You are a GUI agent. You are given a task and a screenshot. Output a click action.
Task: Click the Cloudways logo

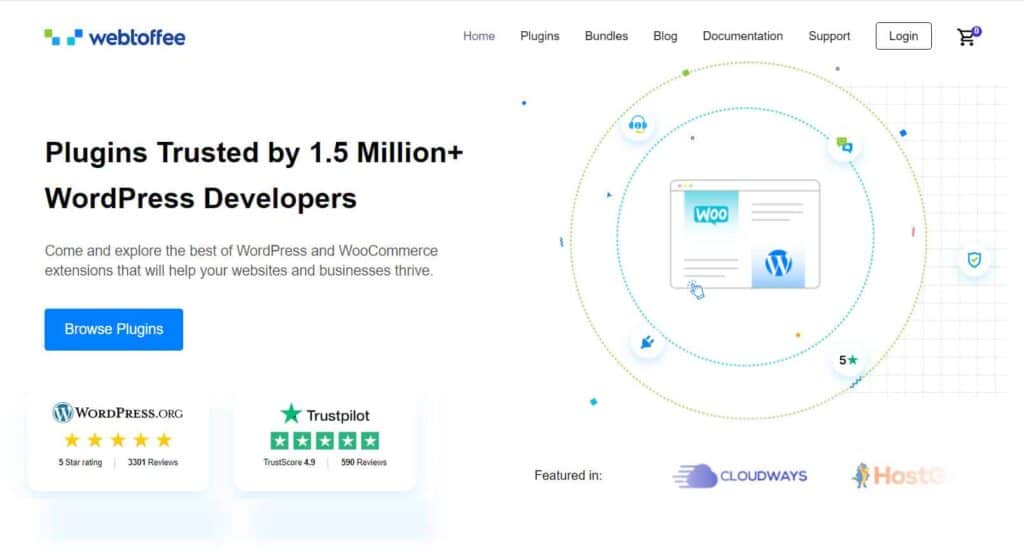click(x=739, y=476)
